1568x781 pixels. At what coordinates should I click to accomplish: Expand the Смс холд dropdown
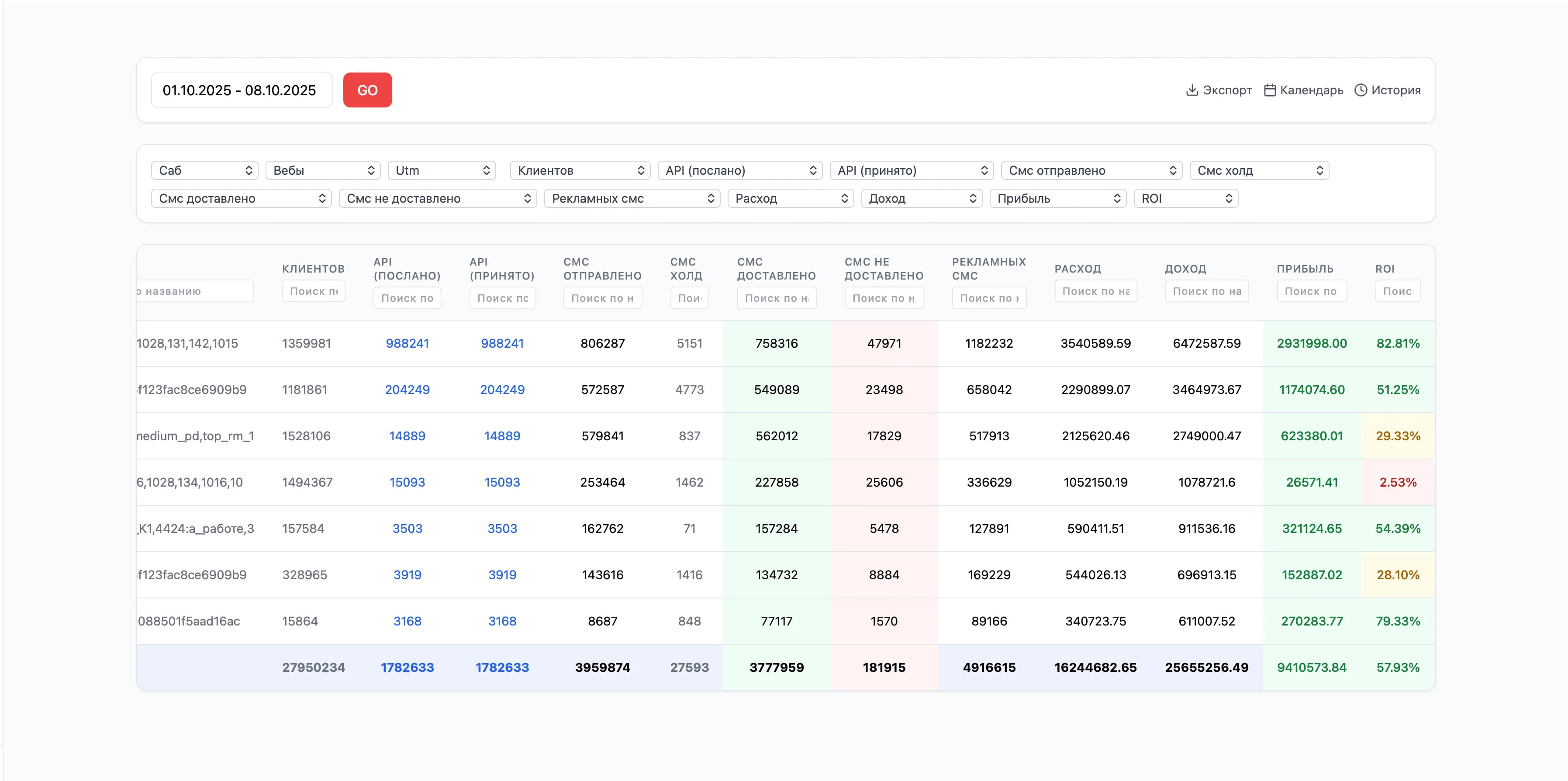(x=1259, y=170)
